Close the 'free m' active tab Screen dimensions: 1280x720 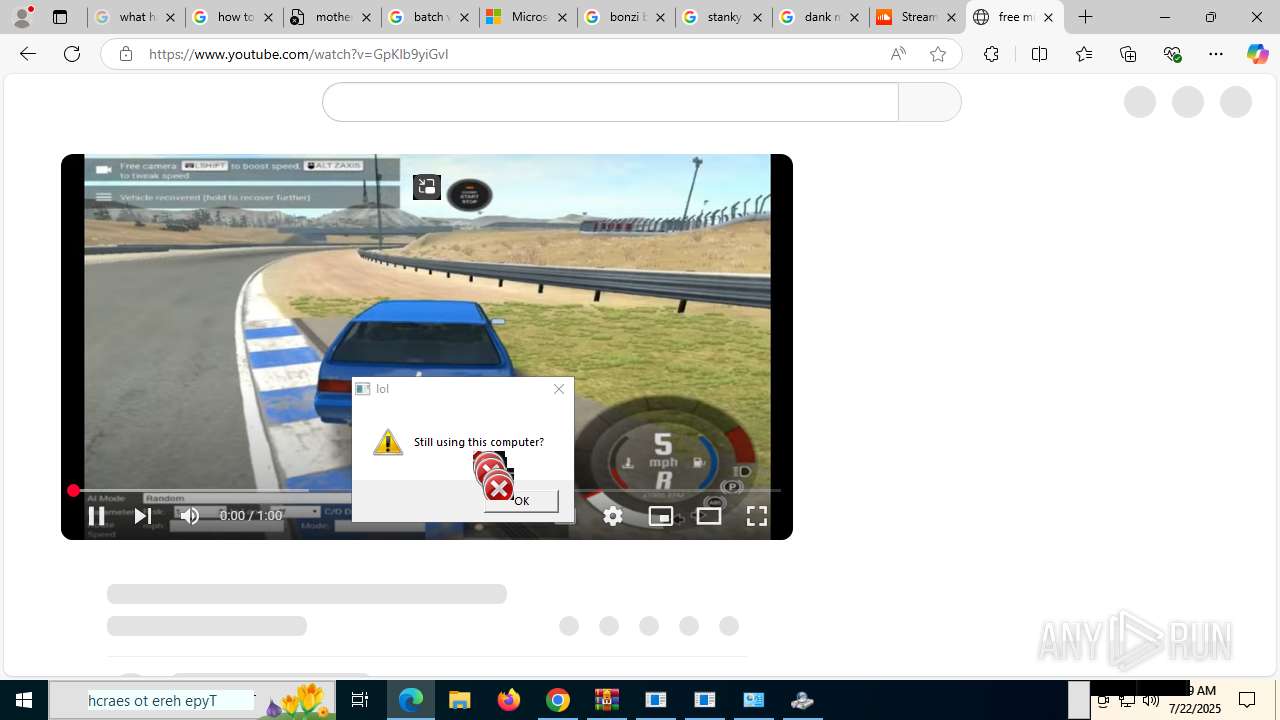point(1048,17)
